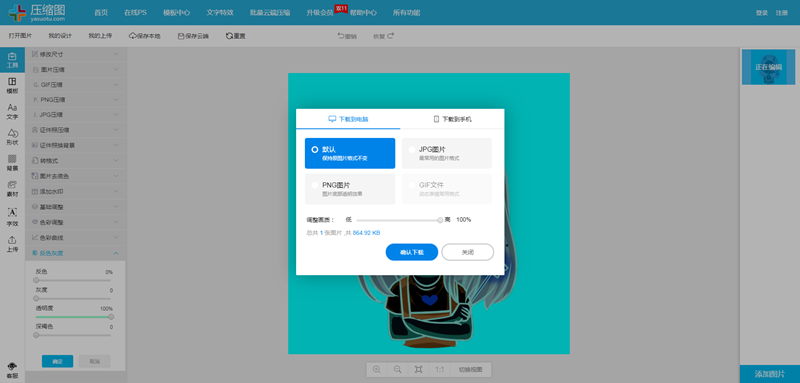800x383 pixels.
Task: Open 批量云端压缩 batch cloud compression
Action: click(x=270, y=13)
